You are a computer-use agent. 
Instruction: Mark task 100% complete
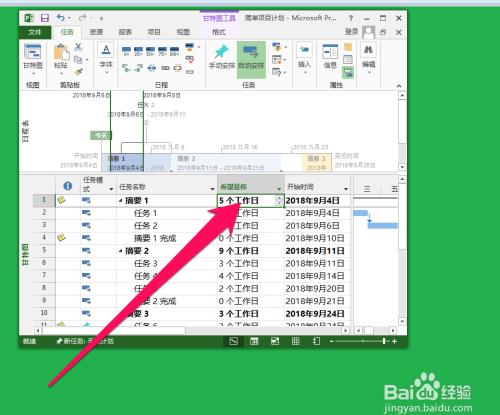click(174, 51)
